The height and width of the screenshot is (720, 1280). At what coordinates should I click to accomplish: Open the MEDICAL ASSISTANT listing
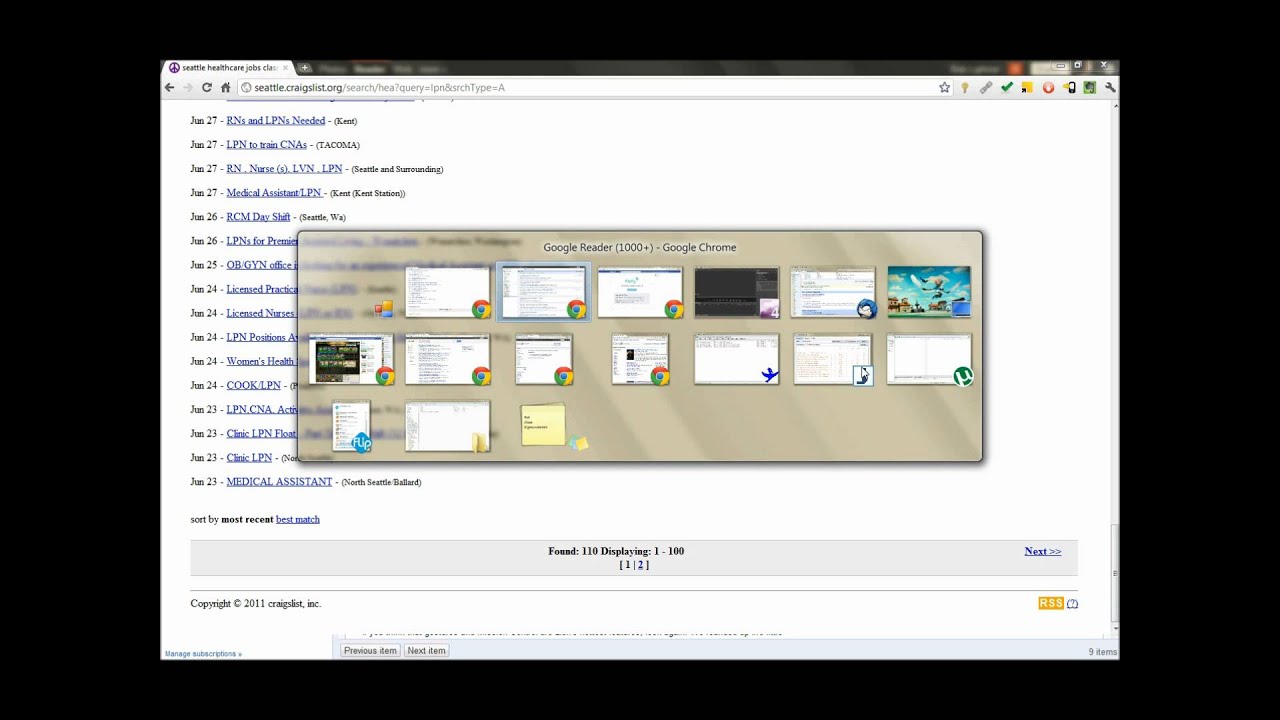pyautogui.click(x=279, y=482)
